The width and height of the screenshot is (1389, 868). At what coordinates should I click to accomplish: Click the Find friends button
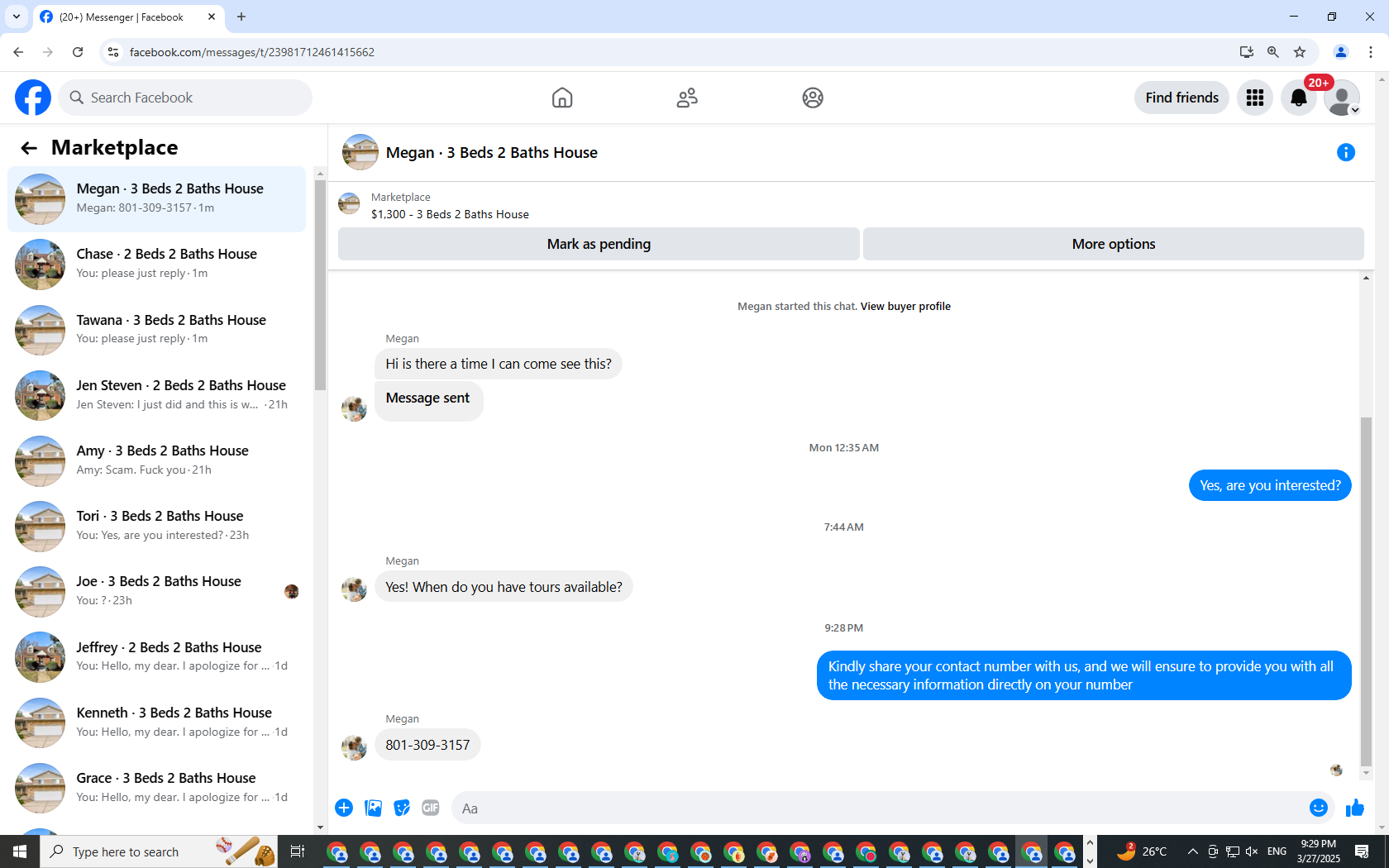point(1181,98)
